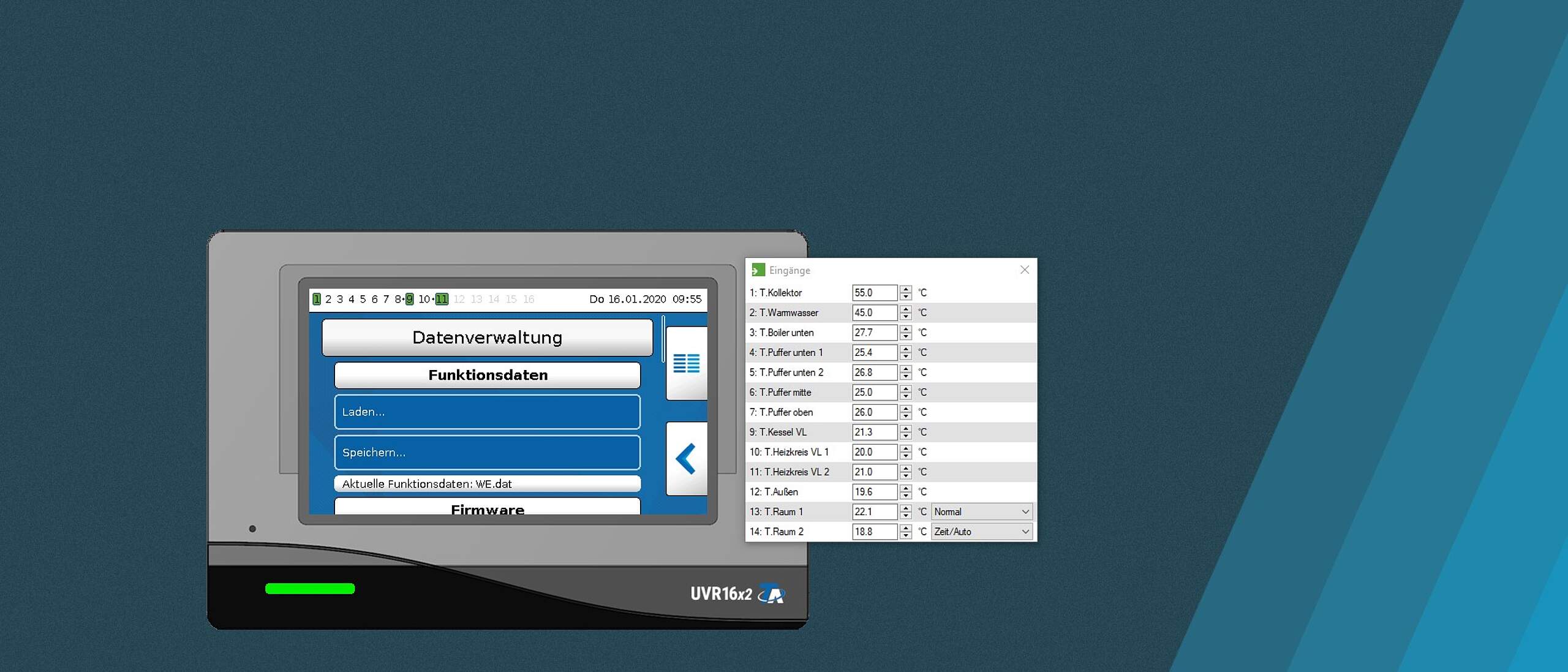Select green output indicator 11
Screen dimensions: 1568x672
442,299
